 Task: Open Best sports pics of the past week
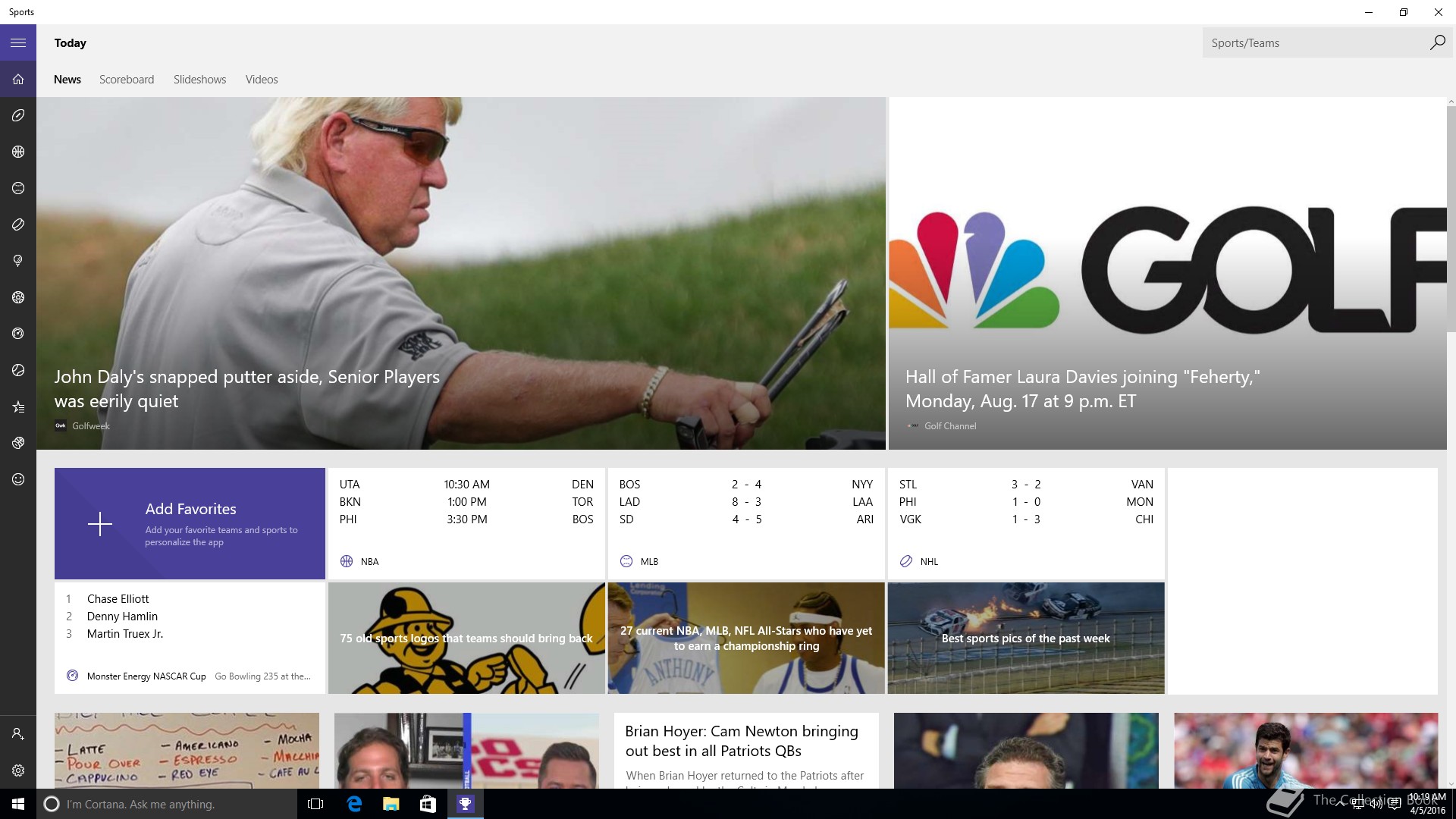(x=1026, y=638)
